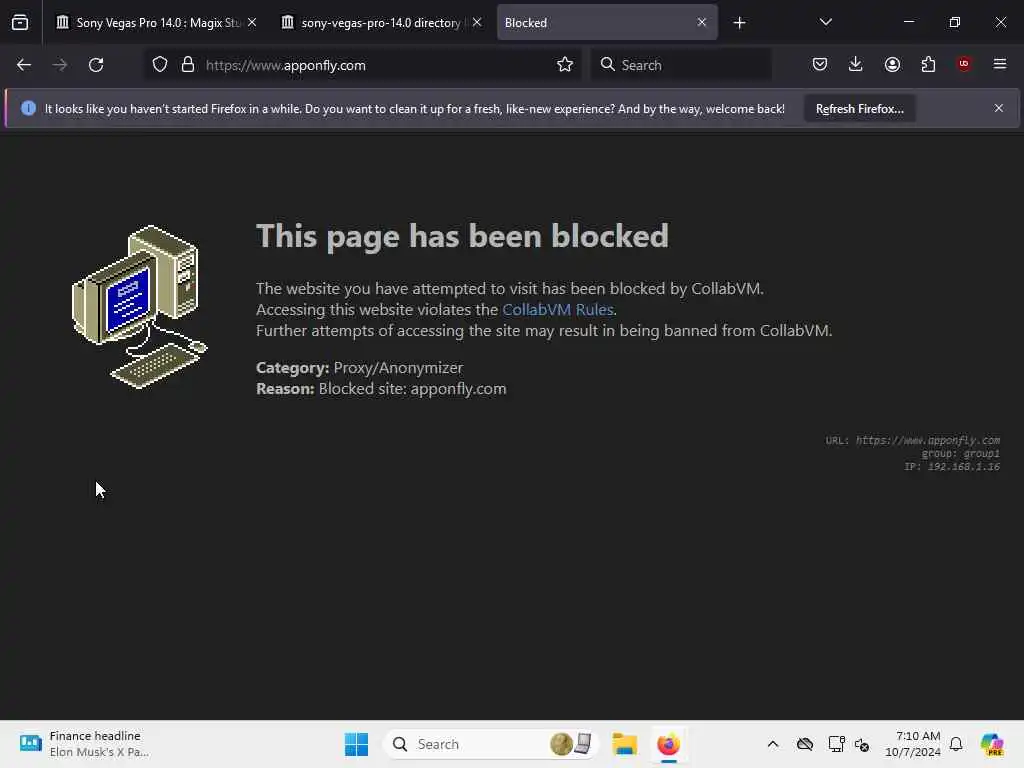Click Refresh Firefox button
The height and width of the screenshot is (768, 1024).
[x=859, y=108]
